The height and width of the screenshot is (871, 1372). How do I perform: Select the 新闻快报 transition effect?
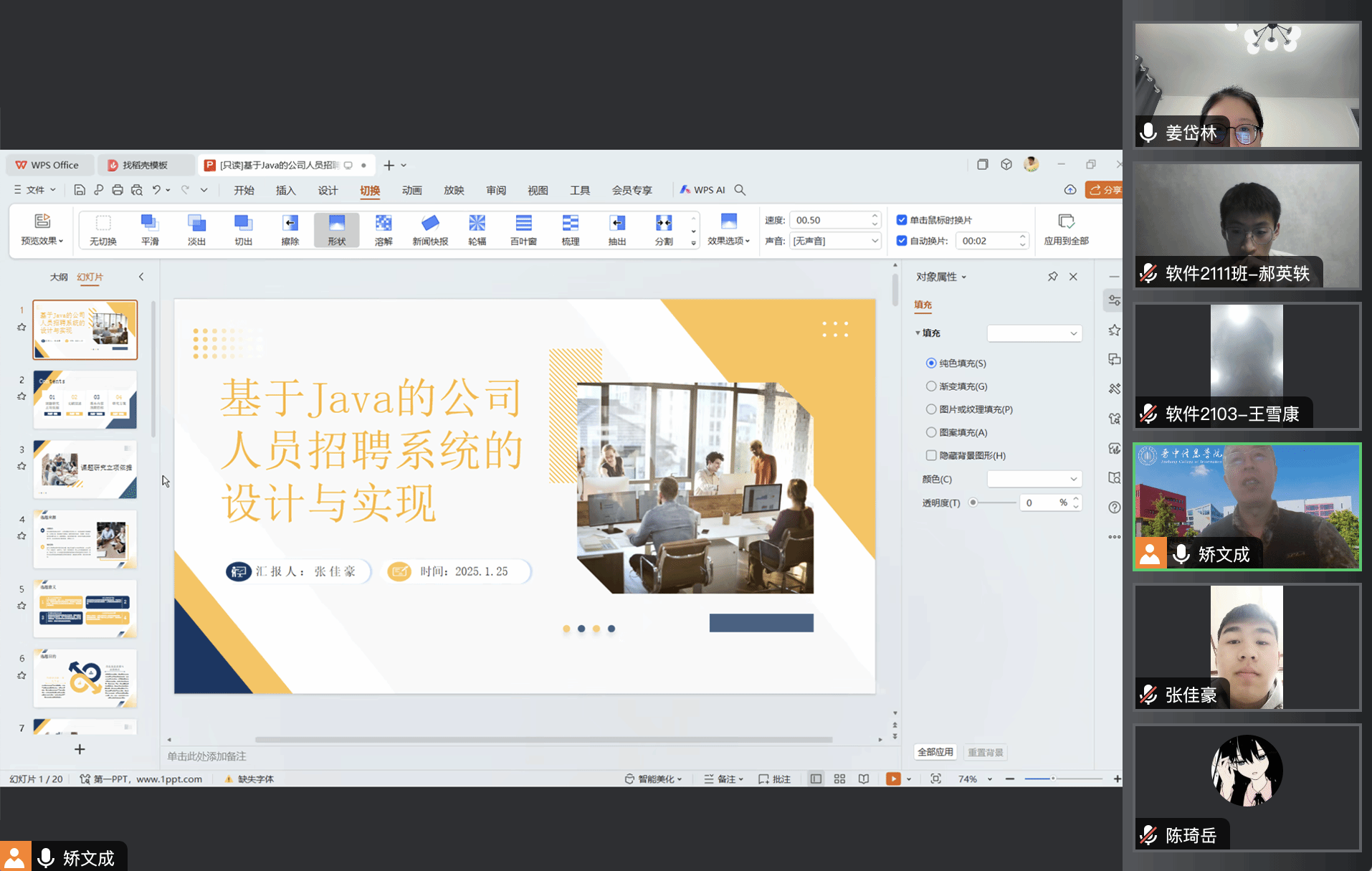[430, 230]
